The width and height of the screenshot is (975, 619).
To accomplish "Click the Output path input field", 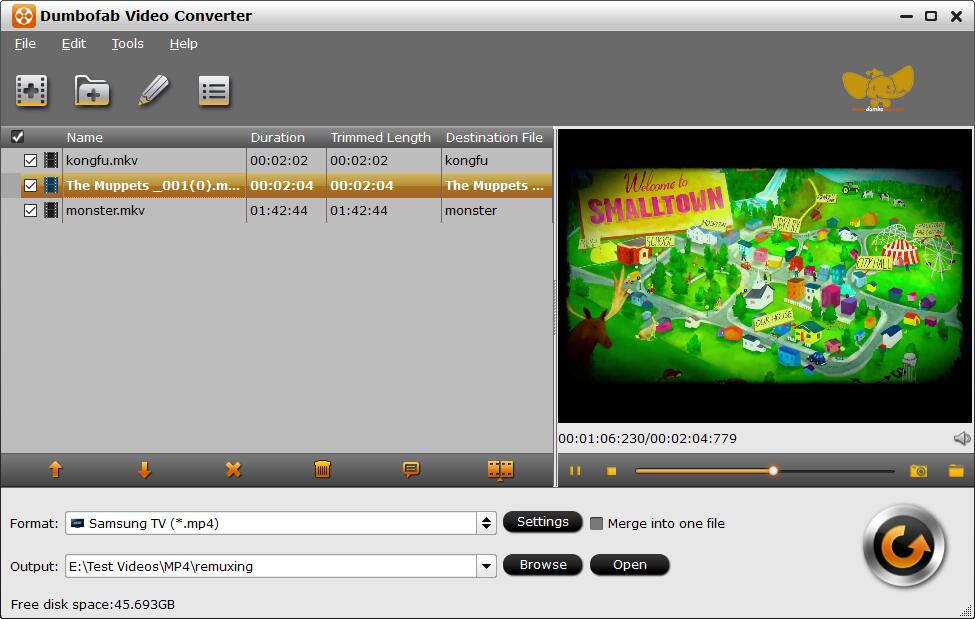I will [272, 566].
